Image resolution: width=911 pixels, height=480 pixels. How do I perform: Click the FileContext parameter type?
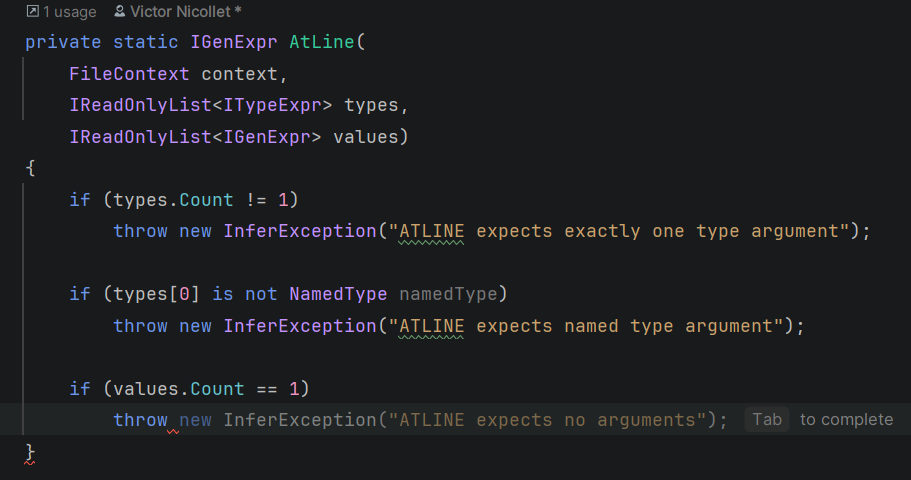130,73
